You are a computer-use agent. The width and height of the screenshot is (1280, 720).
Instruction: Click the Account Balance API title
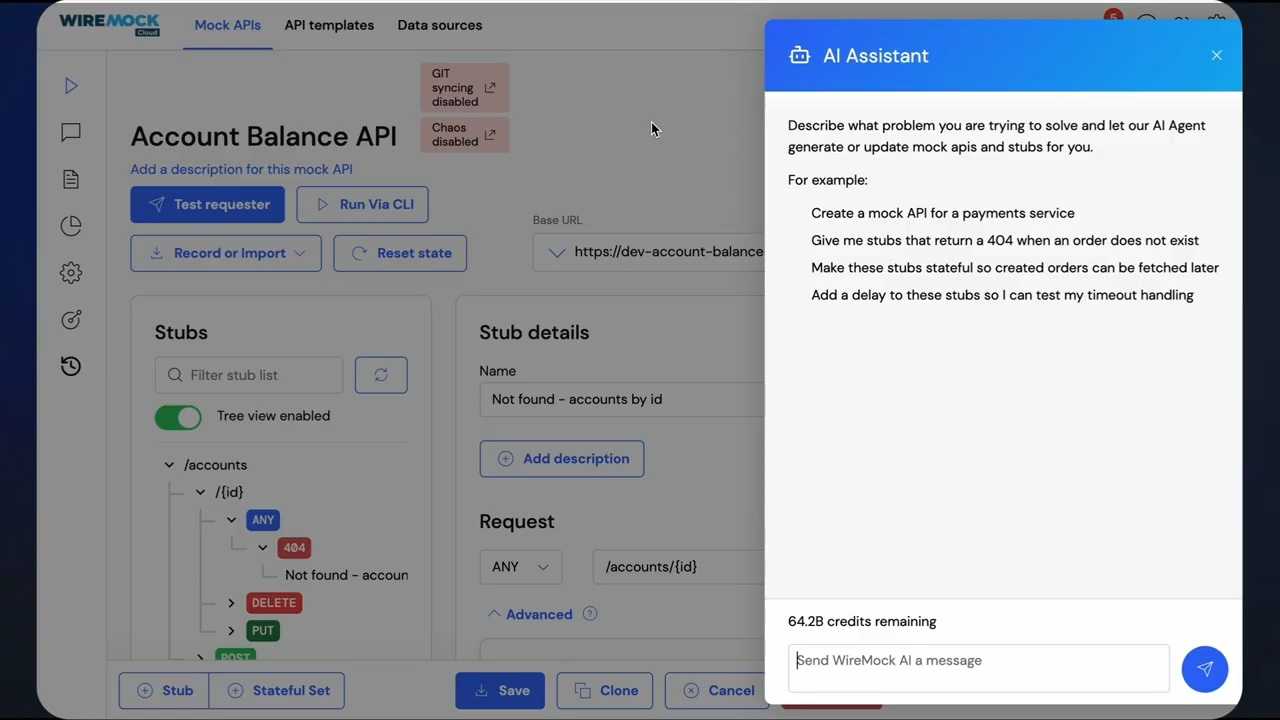(264, 136)
